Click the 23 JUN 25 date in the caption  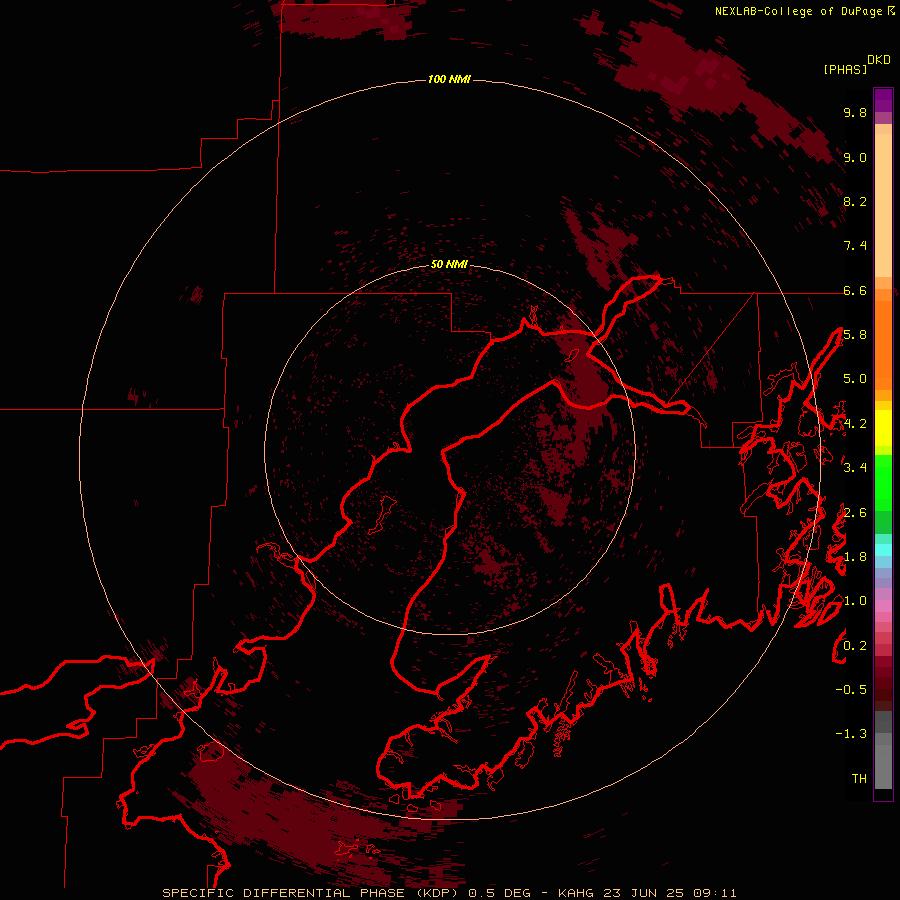pyautogui.click(x=644, y=893)
